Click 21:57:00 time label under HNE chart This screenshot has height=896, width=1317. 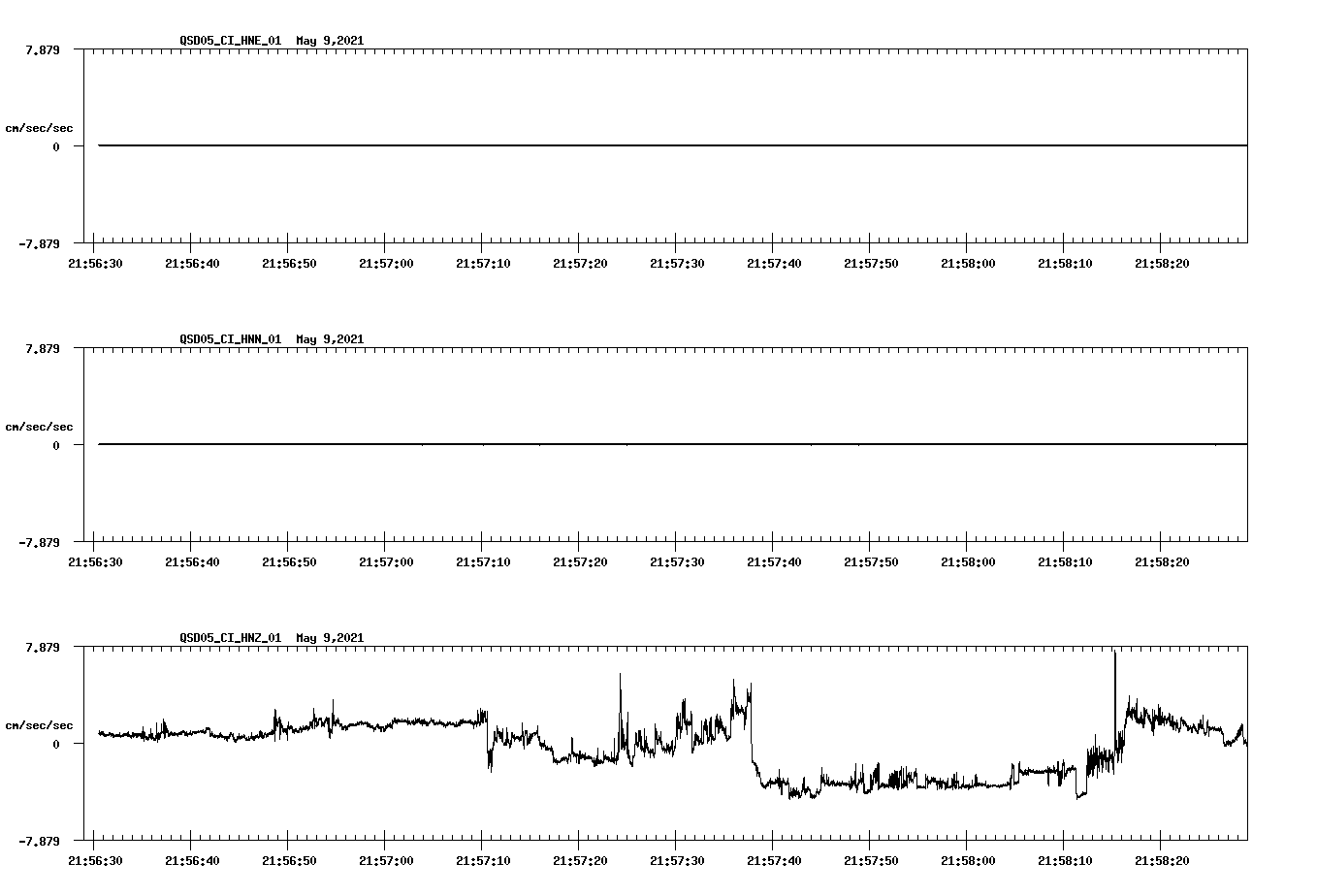pos(386,264)
